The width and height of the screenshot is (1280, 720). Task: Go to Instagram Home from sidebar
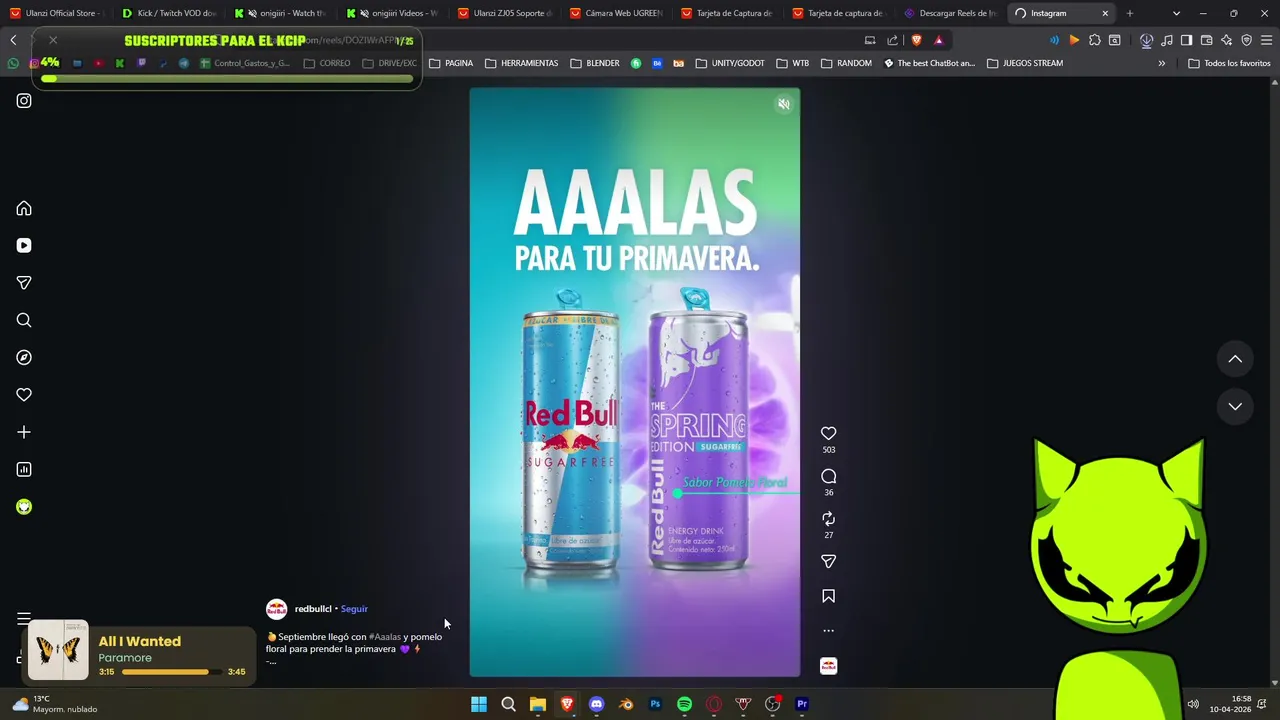(24, 208)
